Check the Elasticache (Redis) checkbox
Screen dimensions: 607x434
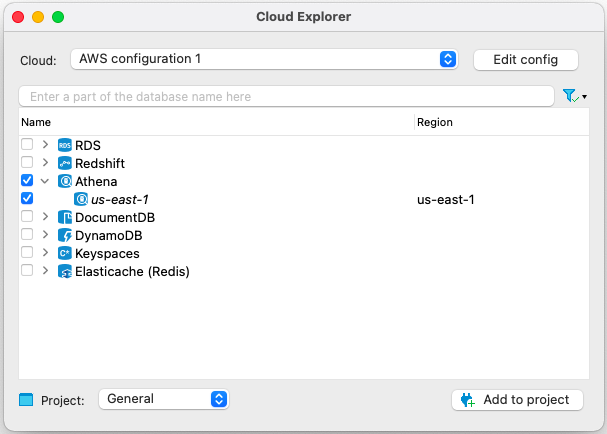click(x=27, y=270)
